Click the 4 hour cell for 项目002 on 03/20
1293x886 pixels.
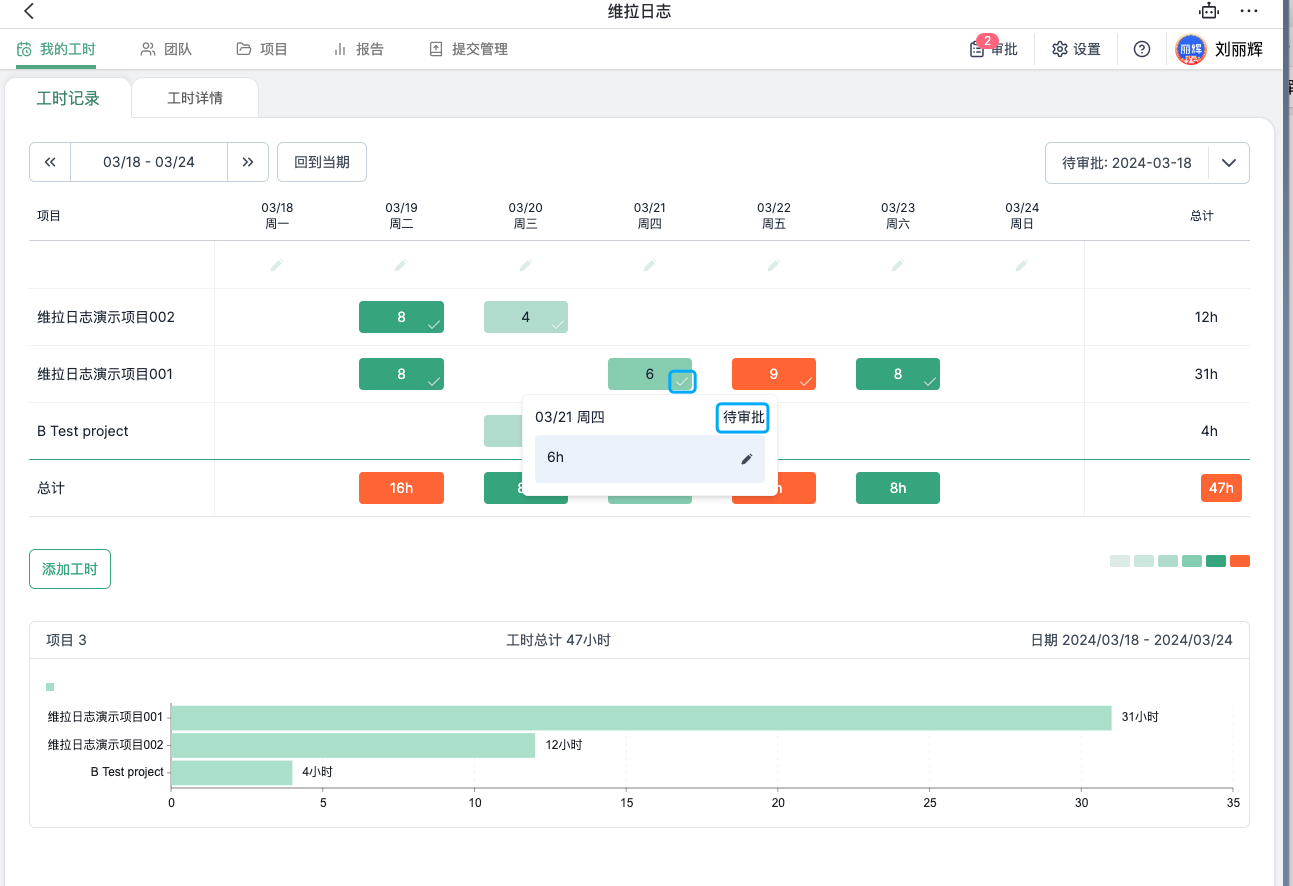click(x=526, y=317)
